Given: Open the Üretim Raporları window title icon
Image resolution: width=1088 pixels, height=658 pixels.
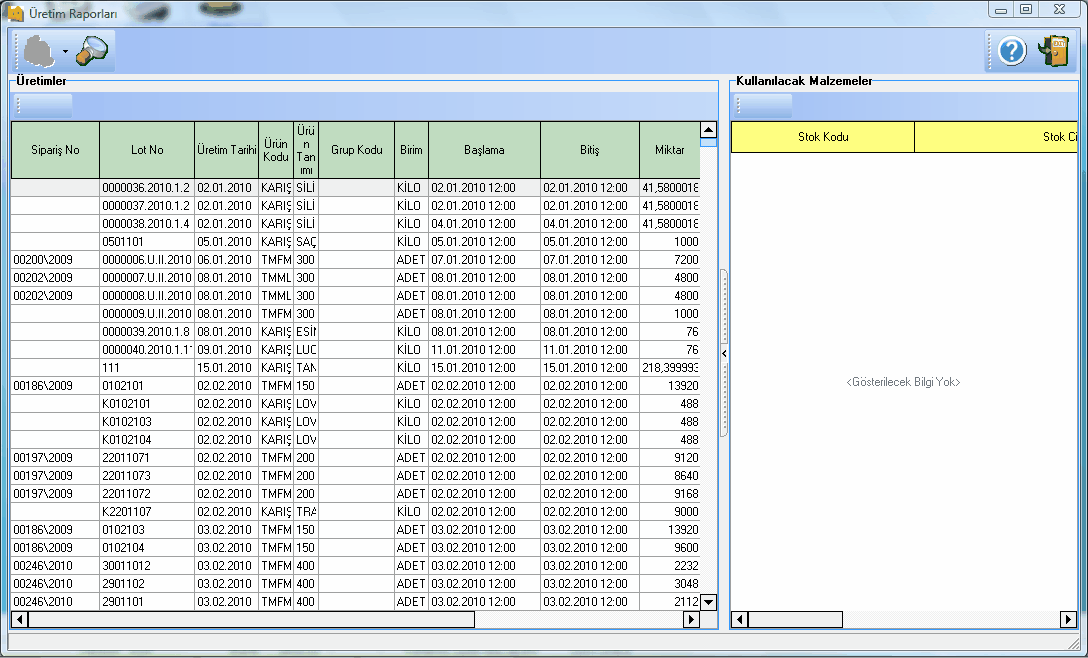Looking at the screenshot, I should [x=15, y=12].
